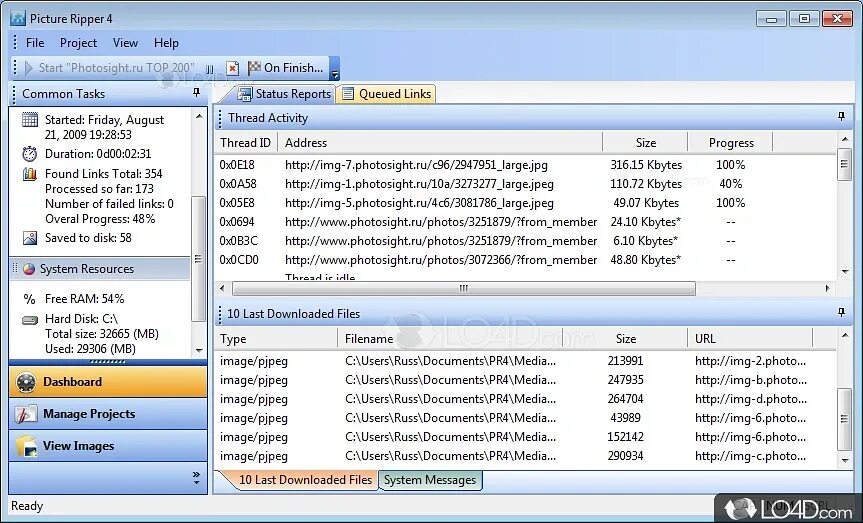The image size is (863, 523).
Task: Click the picture icon beside Saved to disk
Action: [x=30, y=238]
